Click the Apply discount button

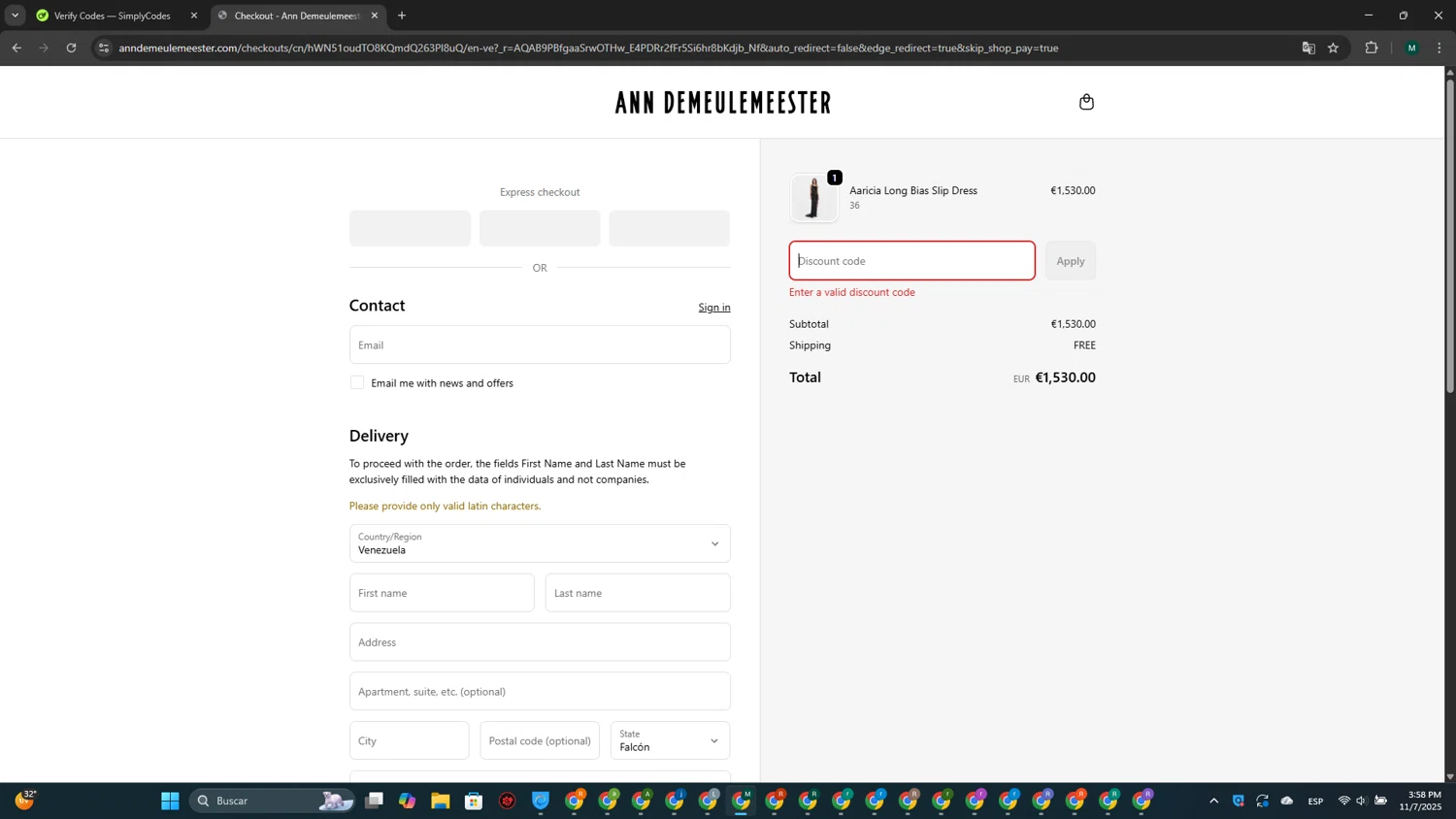[1070, 261]
